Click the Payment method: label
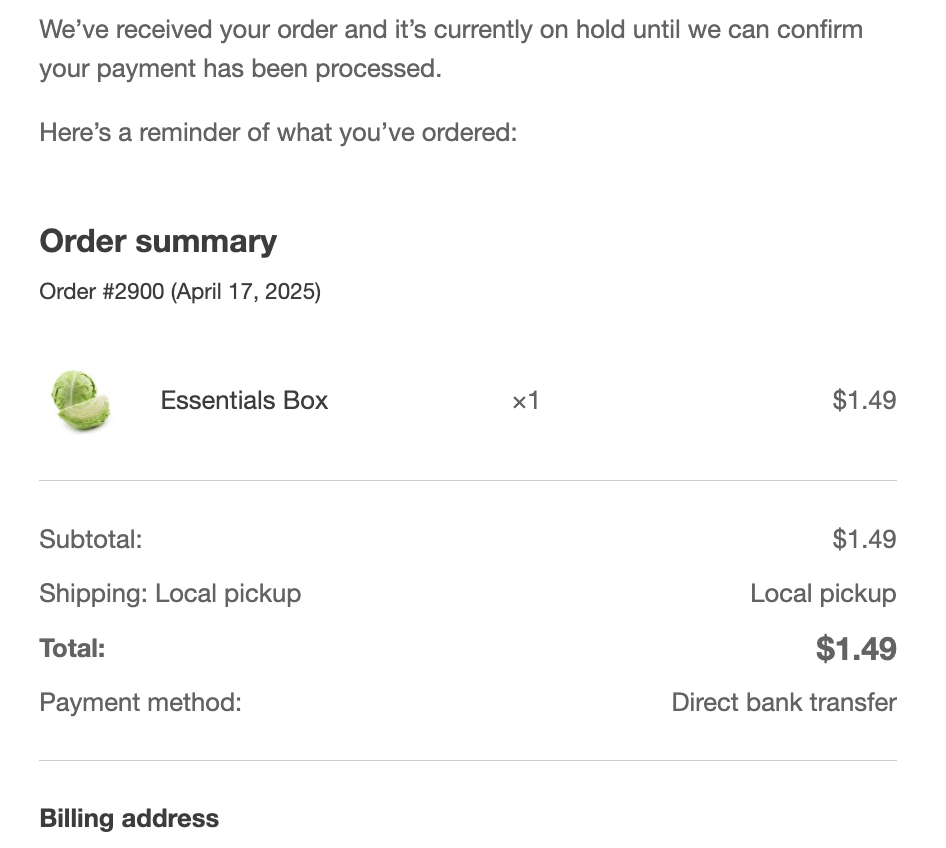 [x=141, y=703]
